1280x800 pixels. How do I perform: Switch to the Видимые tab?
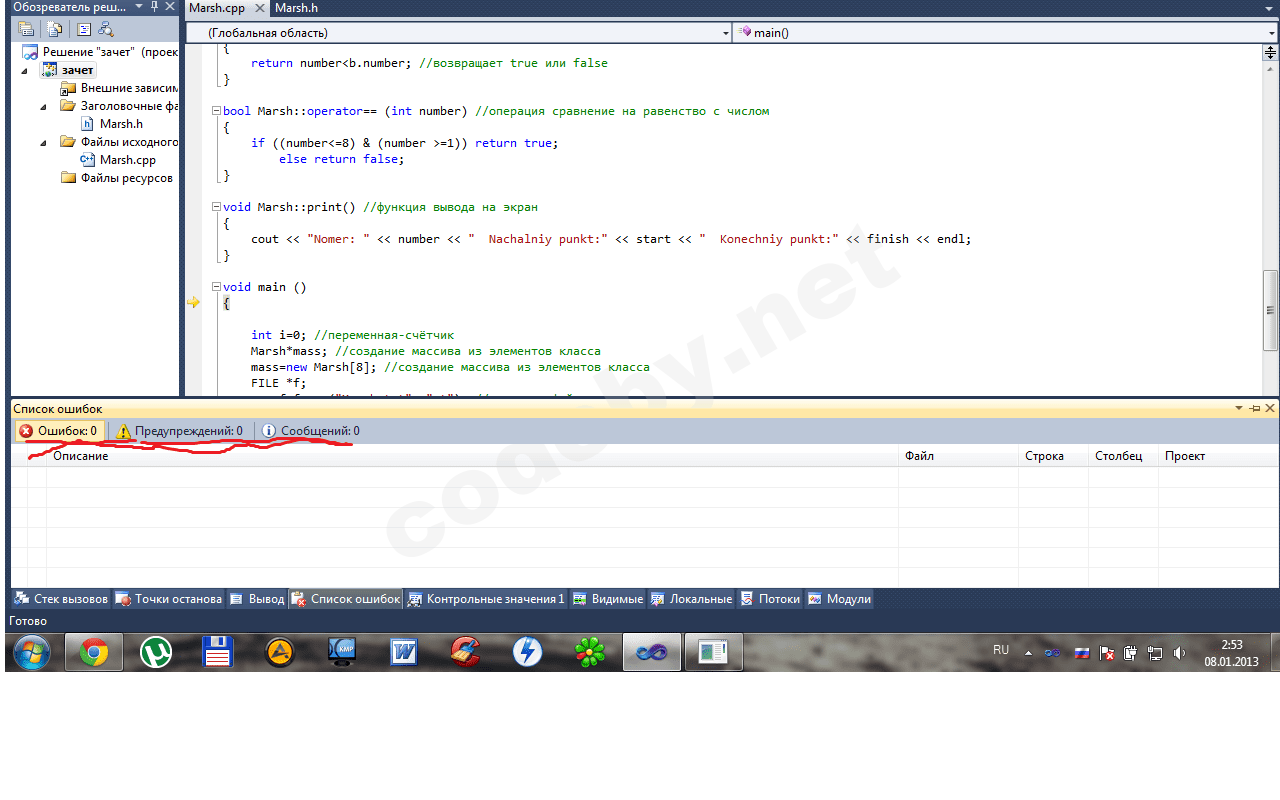pos(607,599)
